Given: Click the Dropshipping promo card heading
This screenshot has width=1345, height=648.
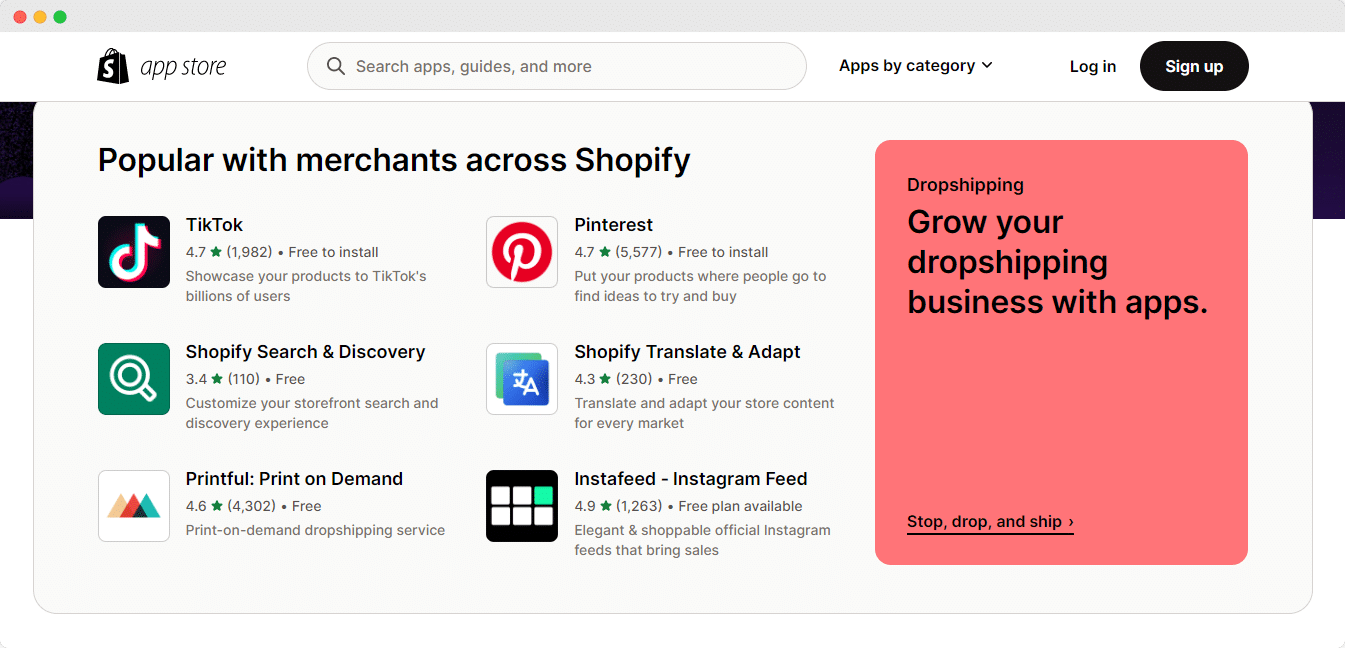Looking at the screenshot, I should (1057, 262).
